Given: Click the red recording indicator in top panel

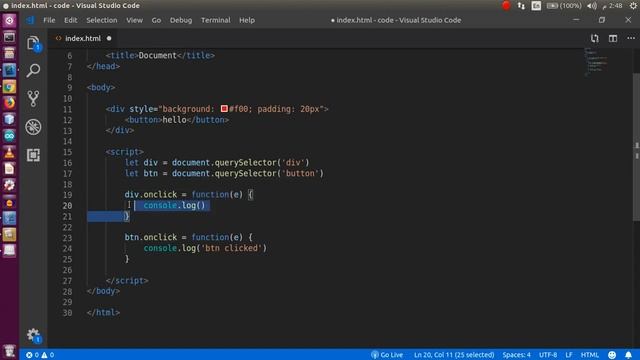Looking at the screenshot, I should click(x=506, y=6).
